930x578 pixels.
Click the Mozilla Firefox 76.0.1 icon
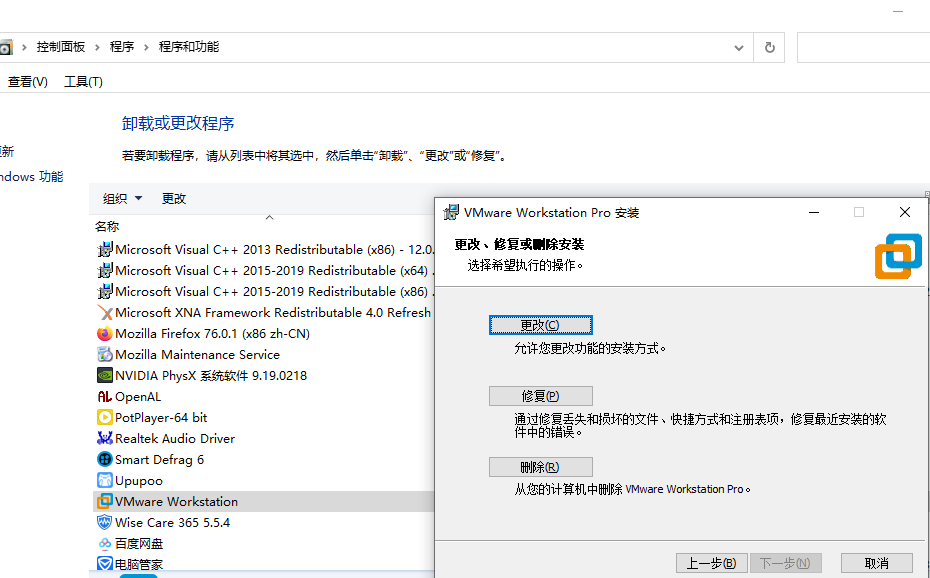104,334
